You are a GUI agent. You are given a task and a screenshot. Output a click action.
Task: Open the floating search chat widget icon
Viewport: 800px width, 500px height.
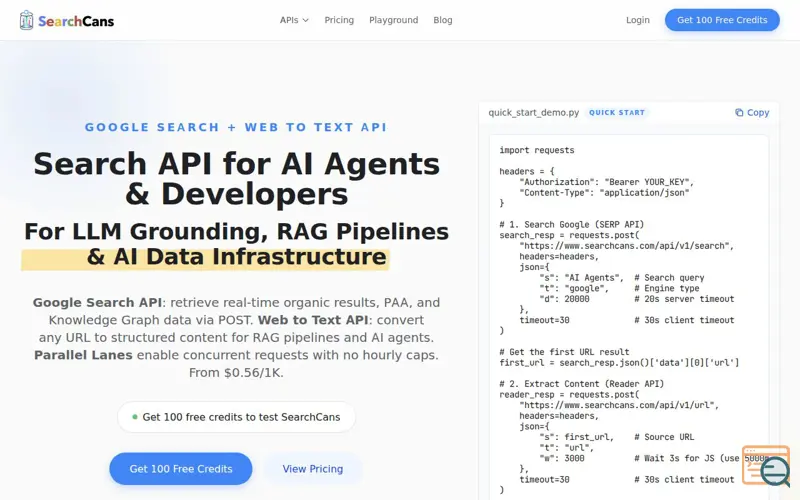coord(766,466)
